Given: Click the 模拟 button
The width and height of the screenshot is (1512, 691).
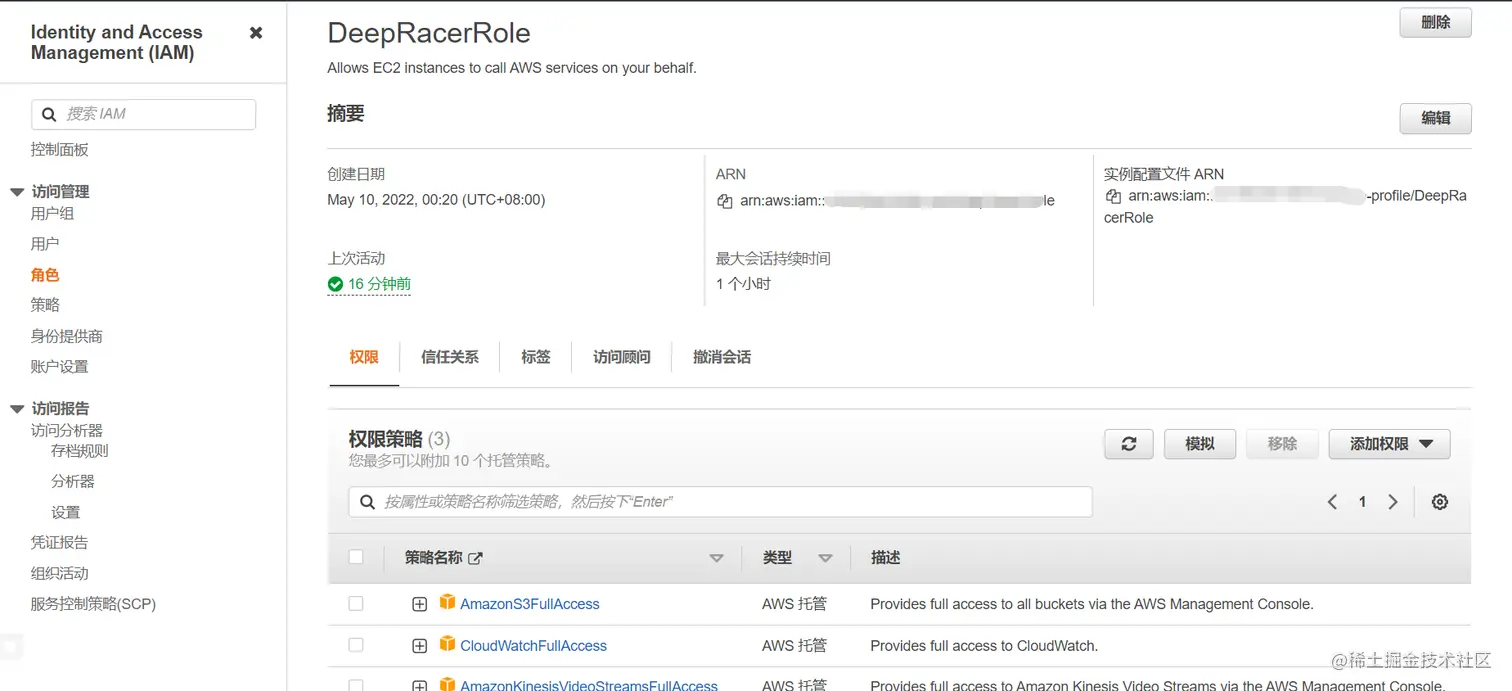Looking at the screenshot, I should [1200, 444].
